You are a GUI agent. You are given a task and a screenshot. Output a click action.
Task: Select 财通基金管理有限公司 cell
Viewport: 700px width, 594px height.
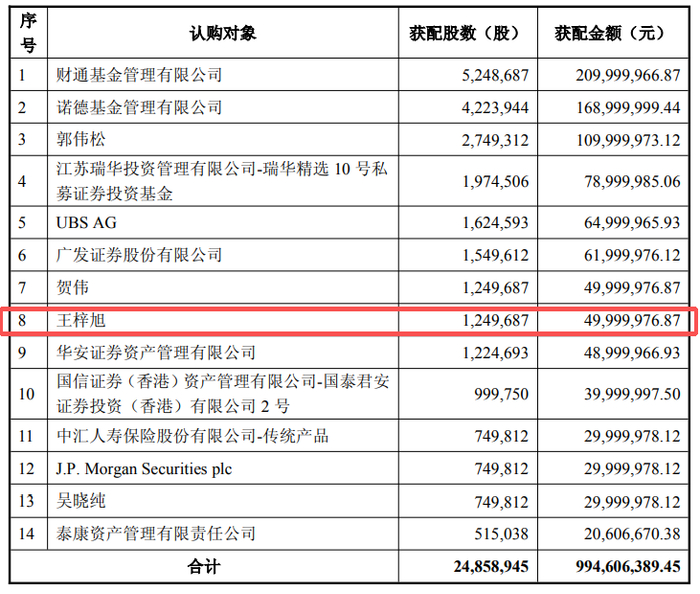[139, 75]
